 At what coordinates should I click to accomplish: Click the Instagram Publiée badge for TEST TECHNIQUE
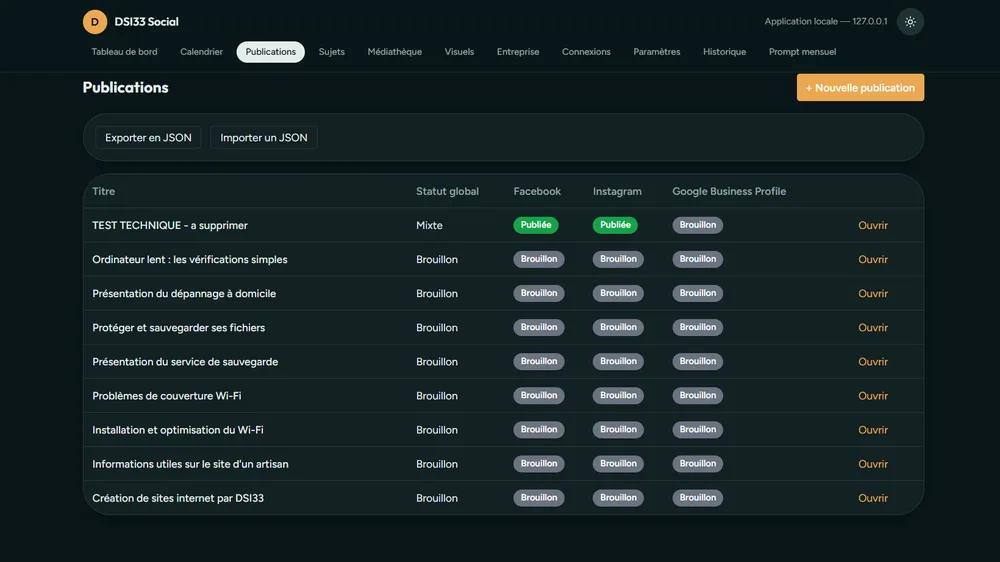[x=615, y=225]
